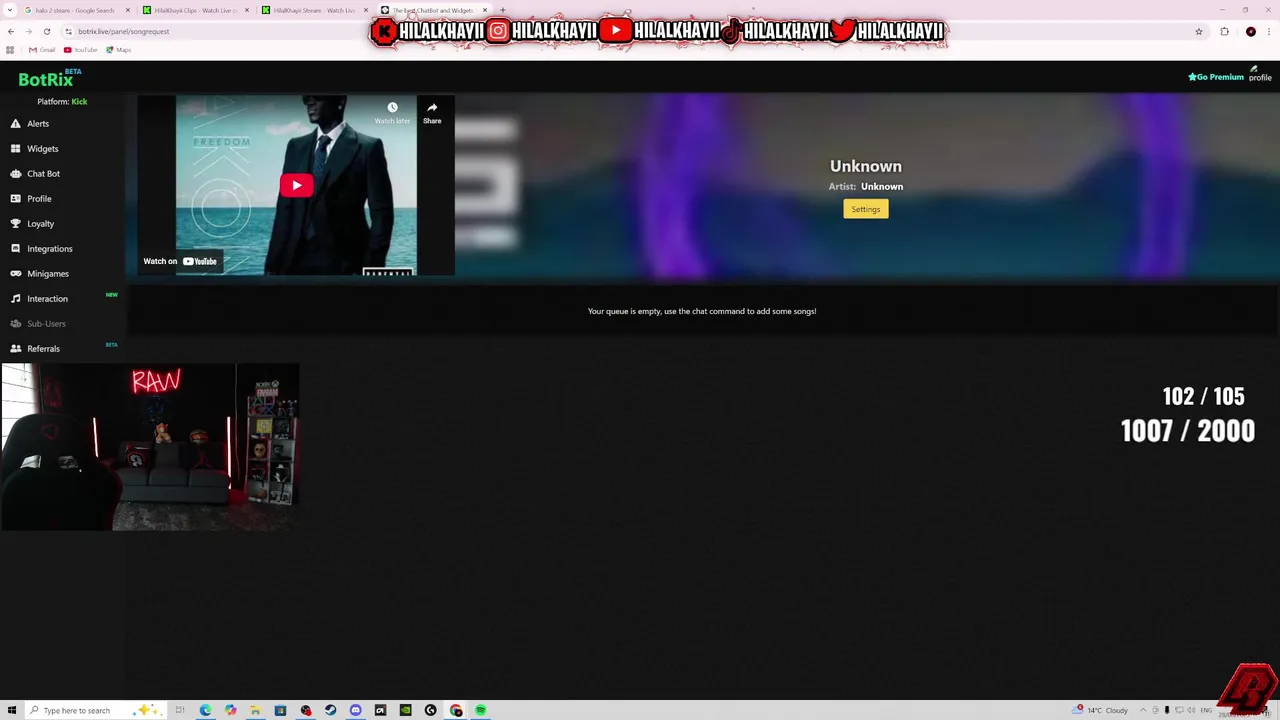The image size is (1280, 720).
Task: Click Go Premium
Action: click(1216, 77)
